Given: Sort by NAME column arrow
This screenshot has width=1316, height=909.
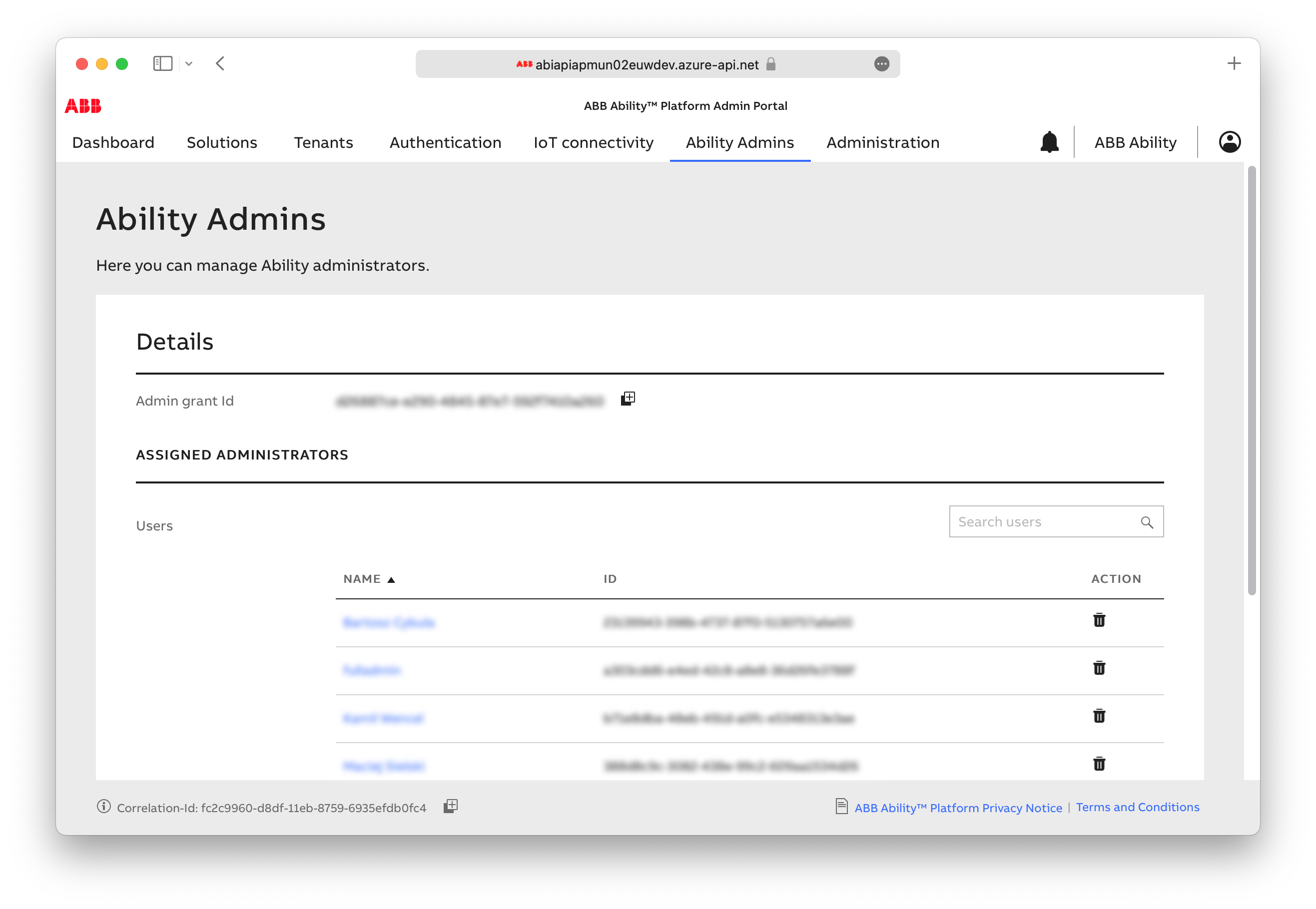Looking at the screenshot, I should pos(391,580).
